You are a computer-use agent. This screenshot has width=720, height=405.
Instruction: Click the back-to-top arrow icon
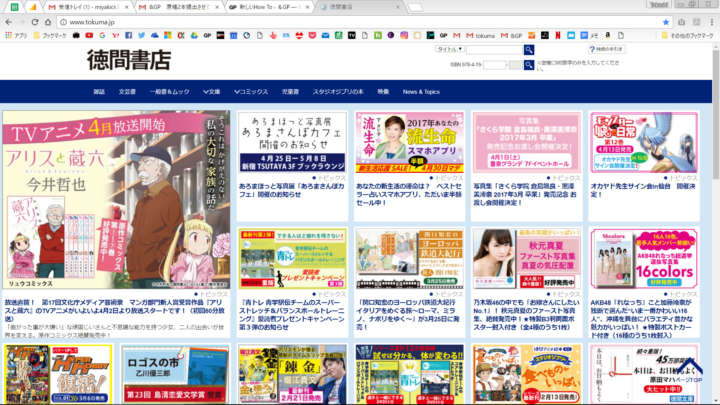(x=689, y=367)
